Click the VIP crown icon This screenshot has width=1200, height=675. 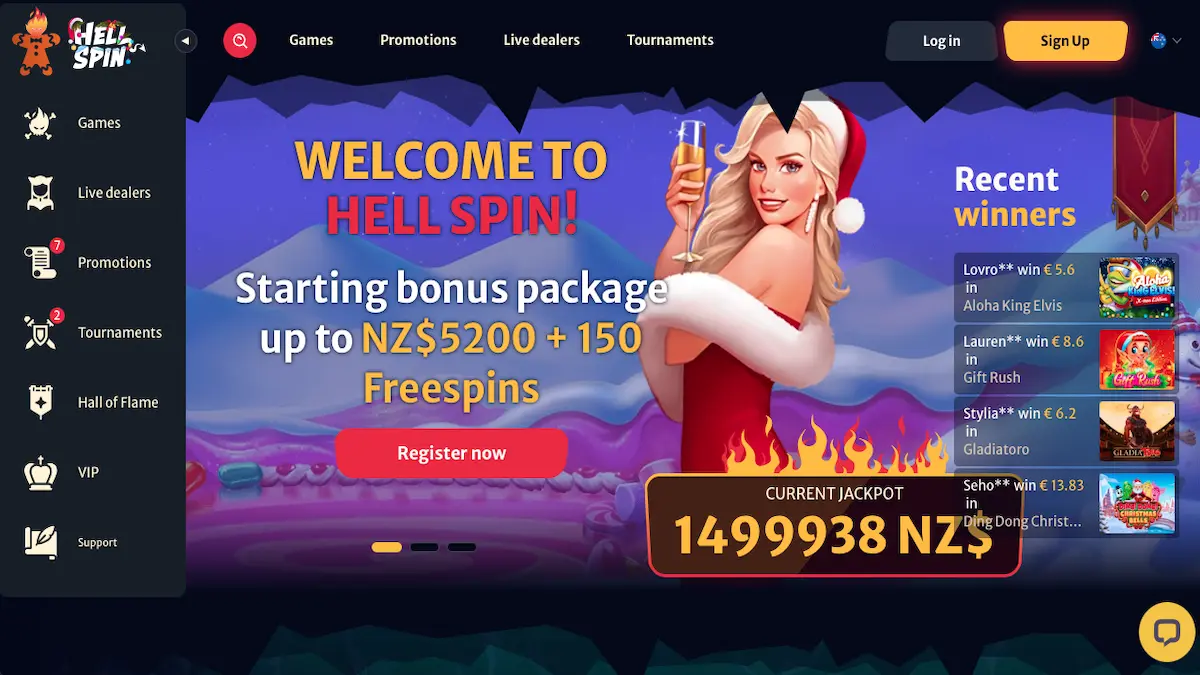pos(41,472)
